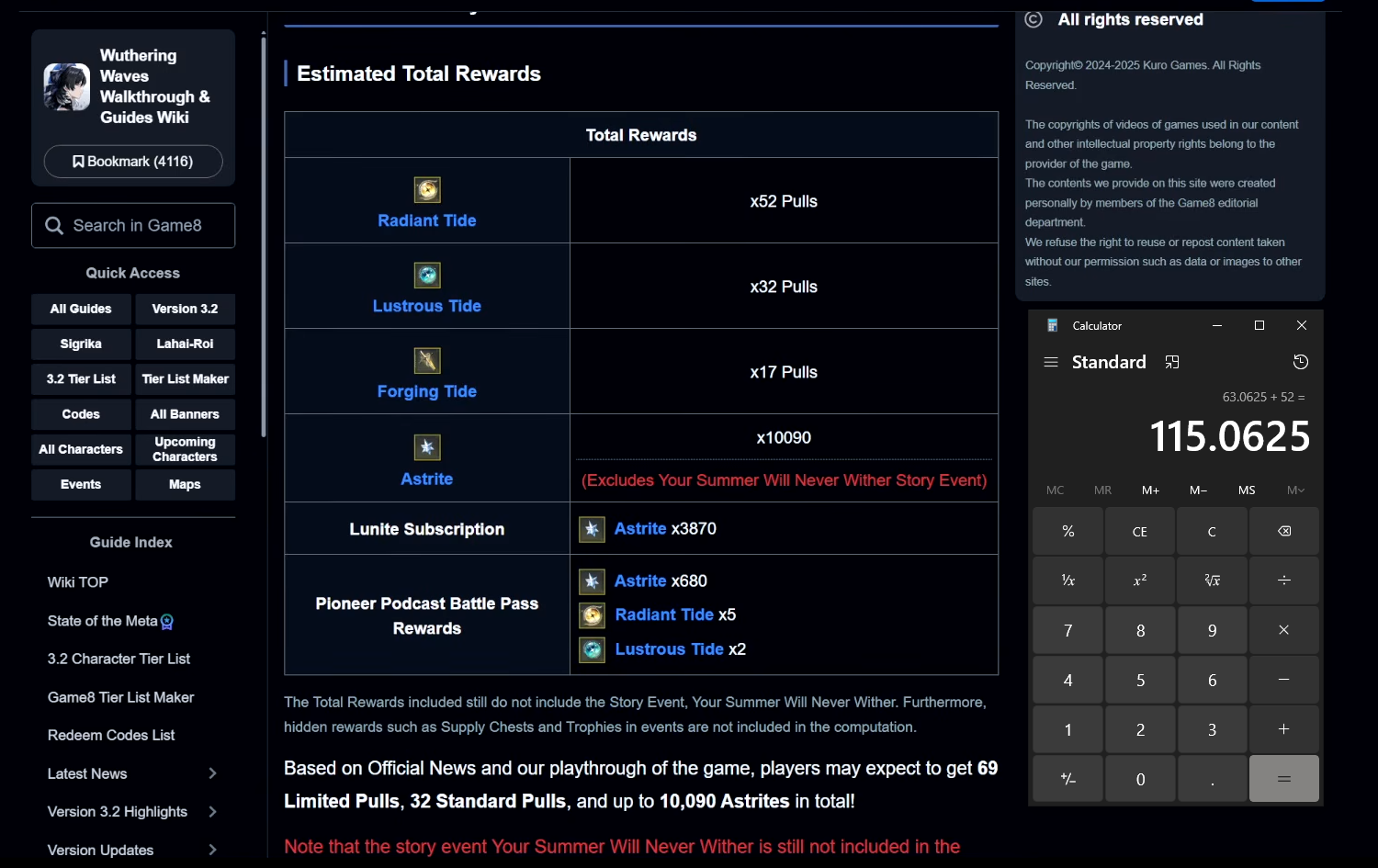Click the Calculator C clear key
The image size is (1378, 868).
pyautogui.click(x=1213, y=531)
